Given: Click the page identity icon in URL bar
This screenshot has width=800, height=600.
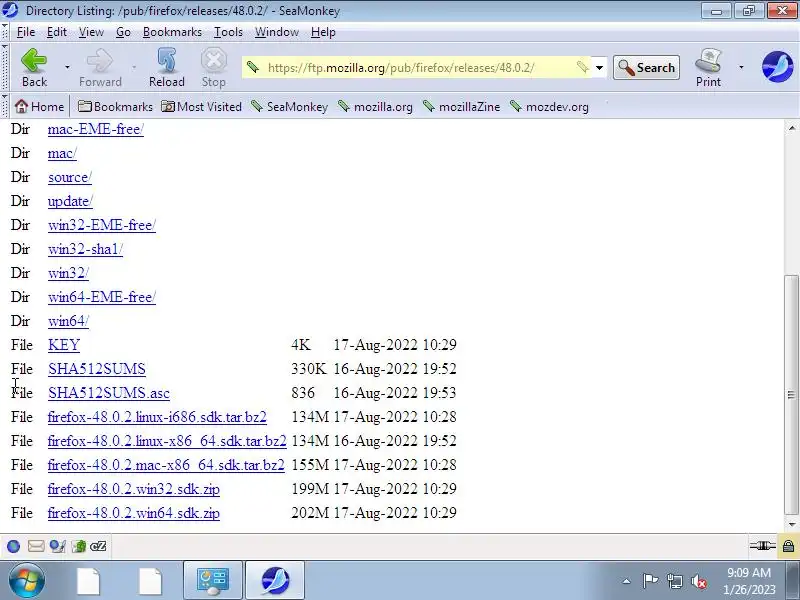Looking at the screenshot, I should pos(253,67).
